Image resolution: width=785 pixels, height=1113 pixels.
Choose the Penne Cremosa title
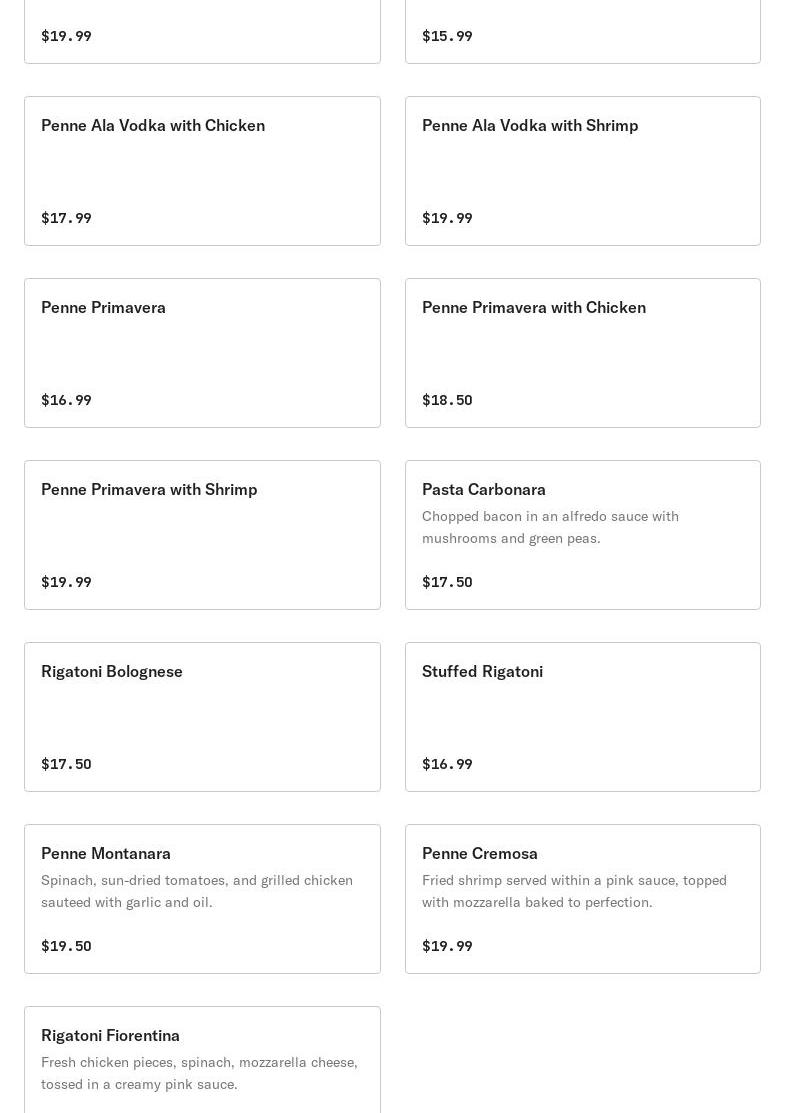(x=480, y=854)
